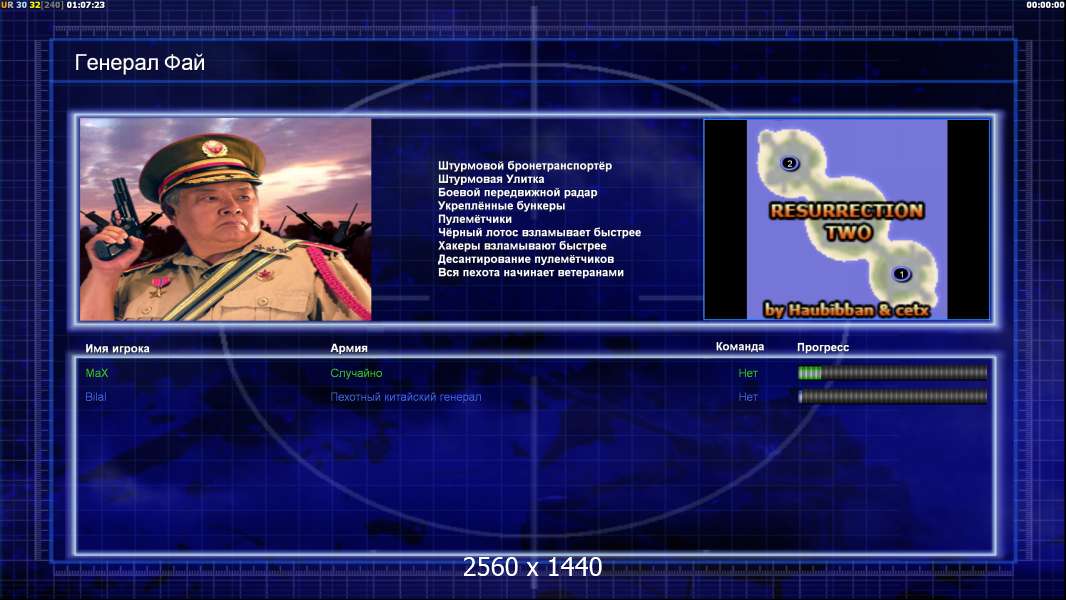Click the 00:00:00 timer at top right
Screen dimensions: 1066x600
(1046, 5)
